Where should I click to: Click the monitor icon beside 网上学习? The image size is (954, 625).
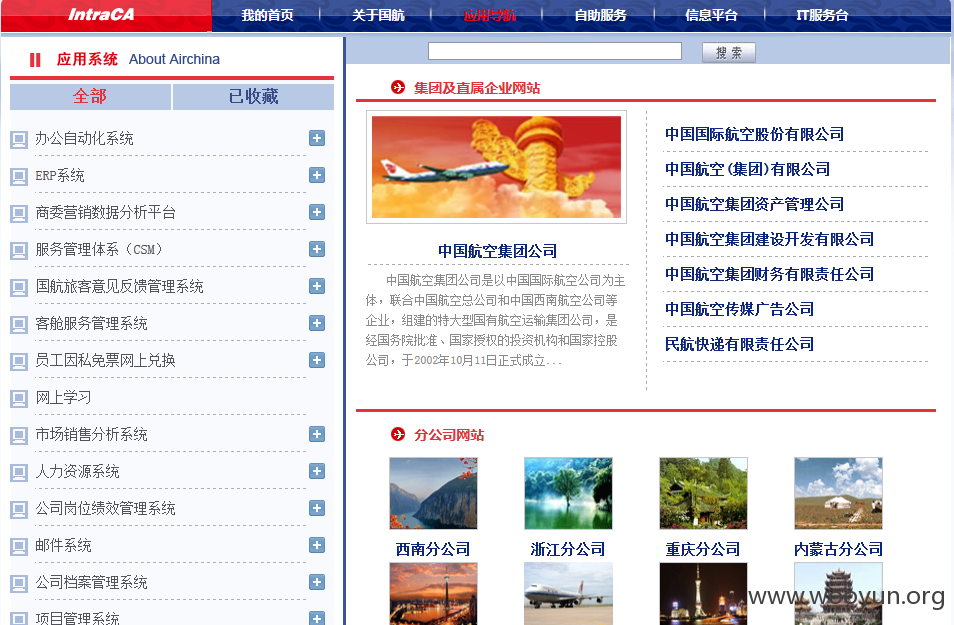coord(19,399)
